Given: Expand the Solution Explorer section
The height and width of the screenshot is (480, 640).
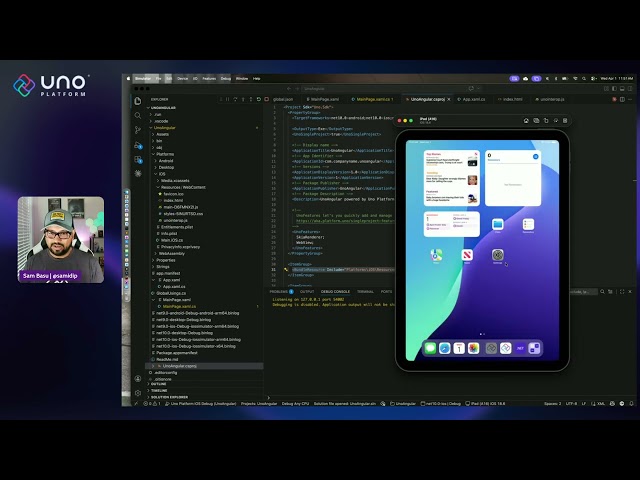Looking at the screenshot, I should pos(169,397).
